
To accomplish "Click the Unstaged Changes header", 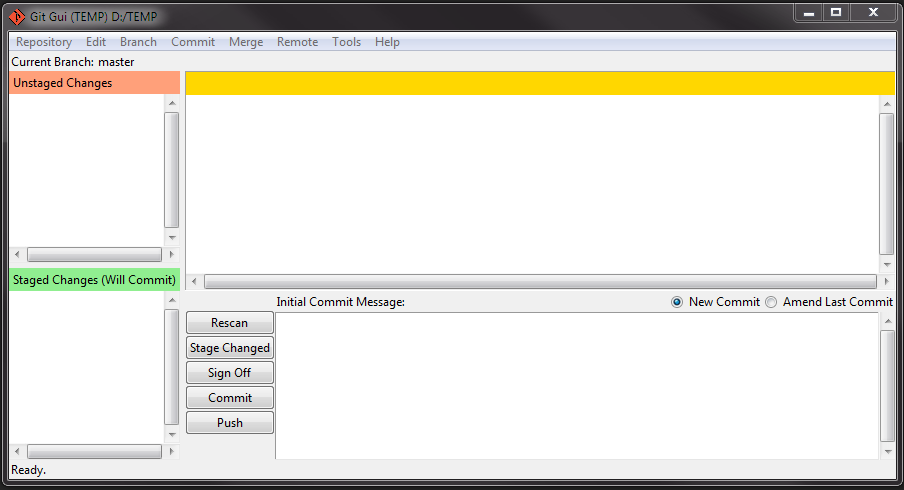I will 95,83.
